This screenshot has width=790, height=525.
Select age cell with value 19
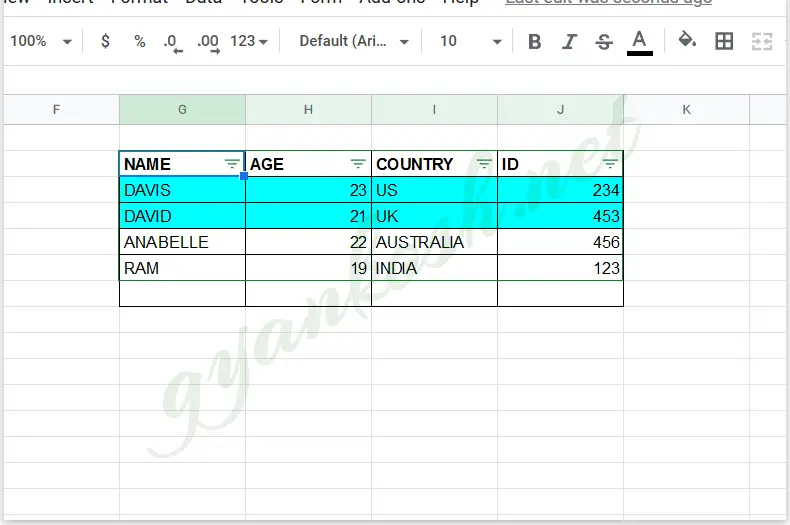[308, 268]
